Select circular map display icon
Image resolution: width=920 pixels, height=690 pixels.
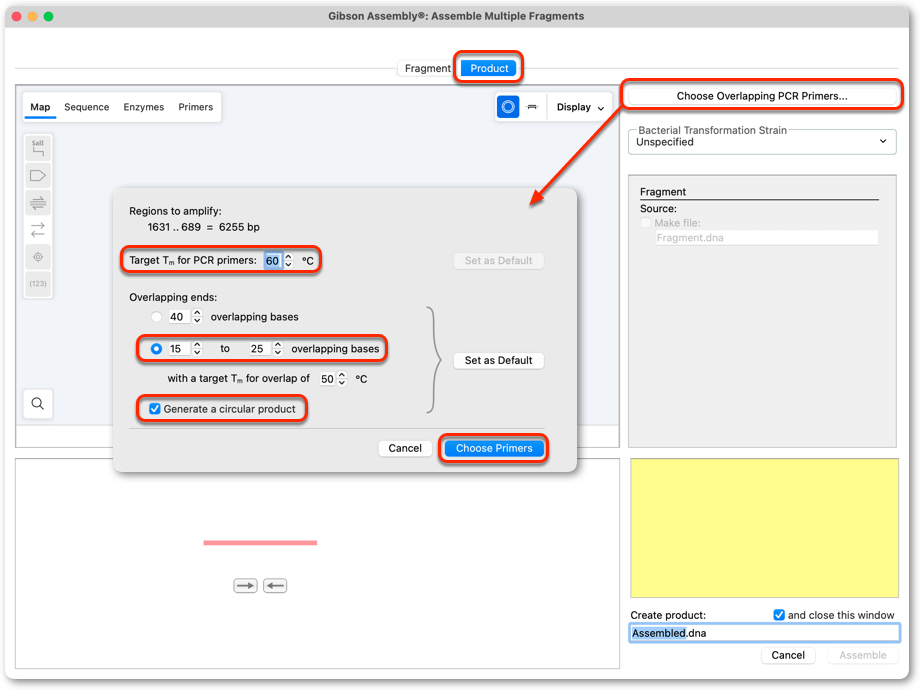click(x=508, y=107)
